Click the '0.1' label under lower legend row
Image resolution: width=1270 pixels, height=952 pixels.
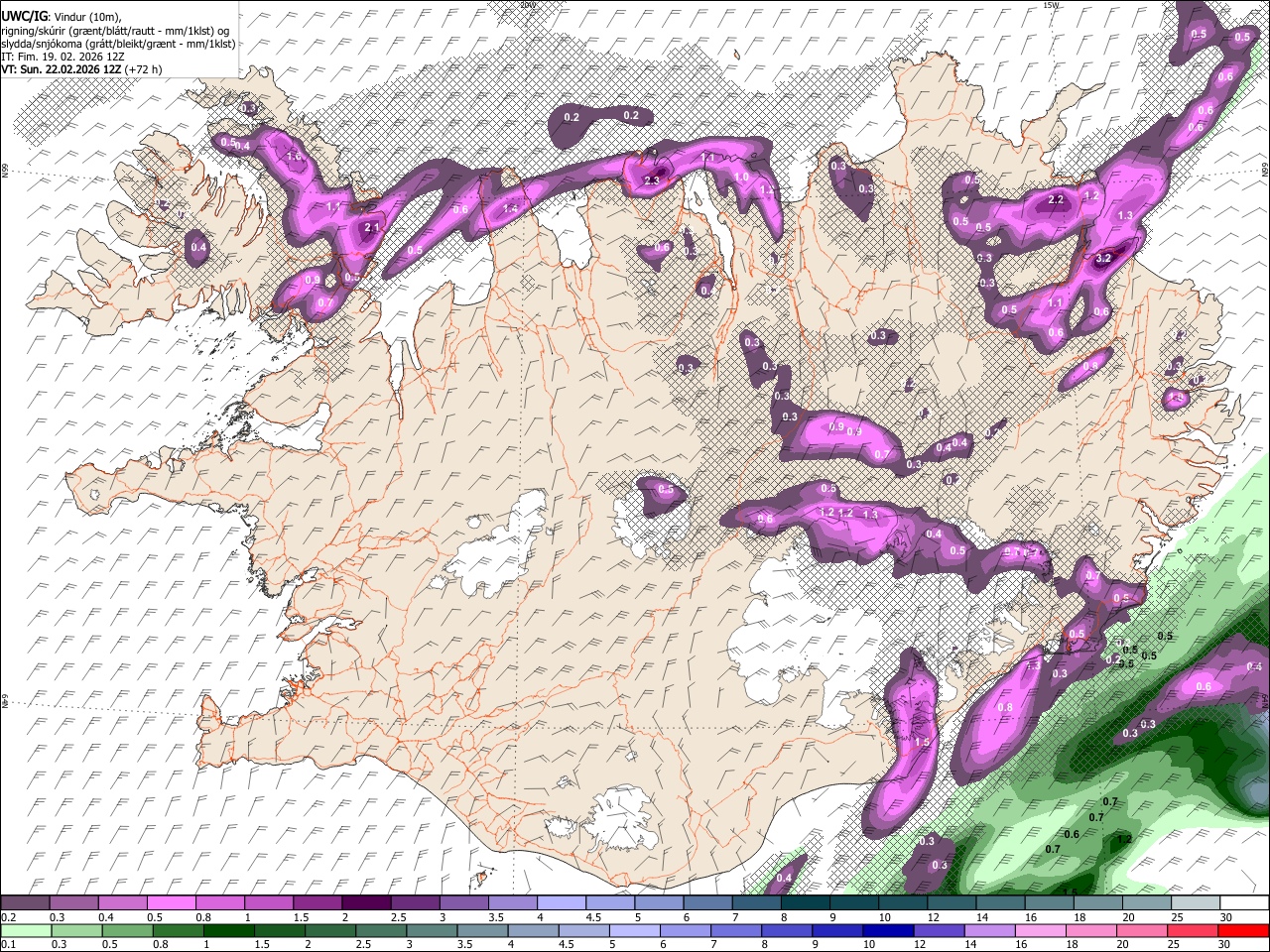[x=7, y=944]
